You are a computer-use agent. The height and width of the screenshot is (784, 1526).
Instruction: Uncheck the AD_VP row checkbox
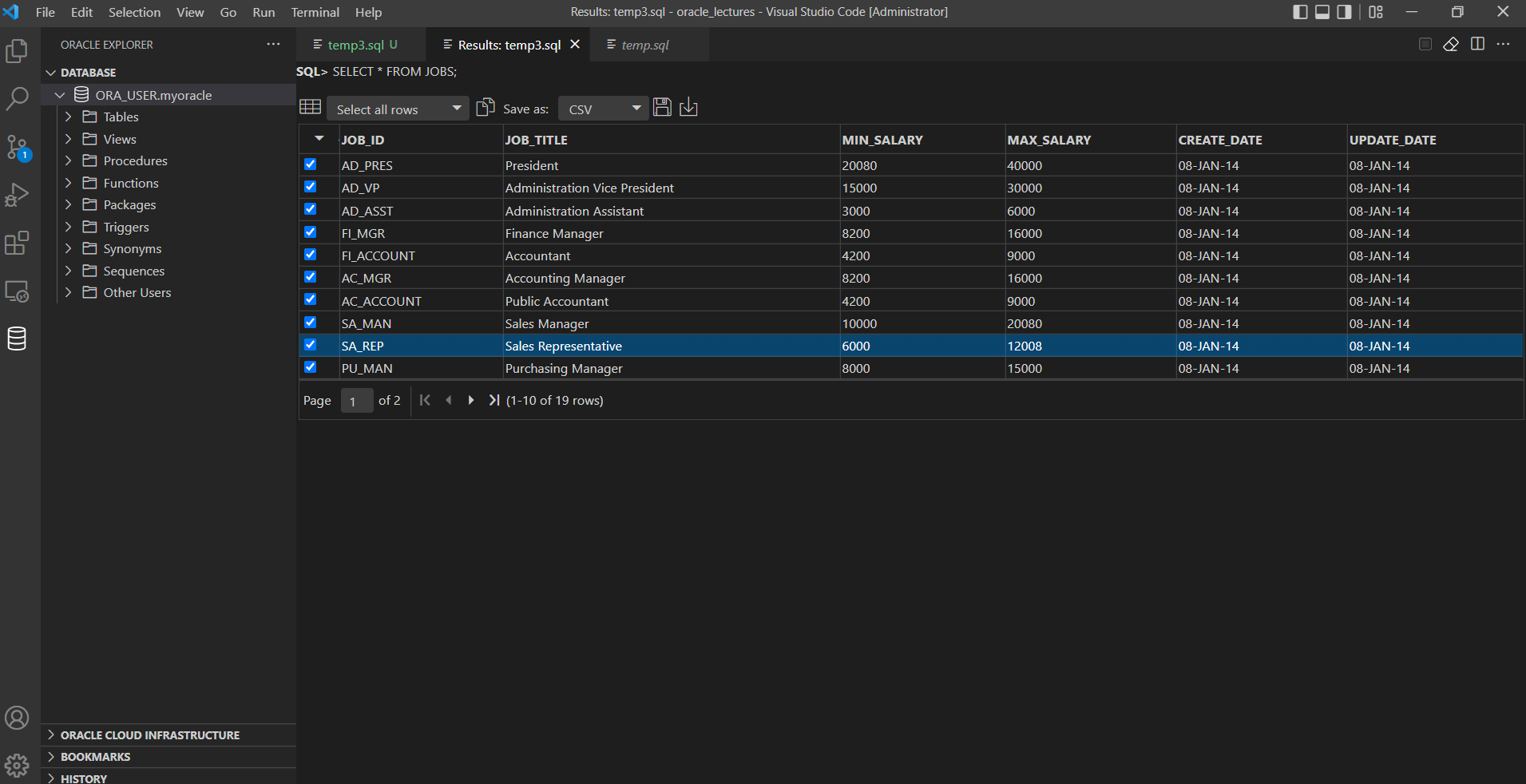[x=311, y=186]
